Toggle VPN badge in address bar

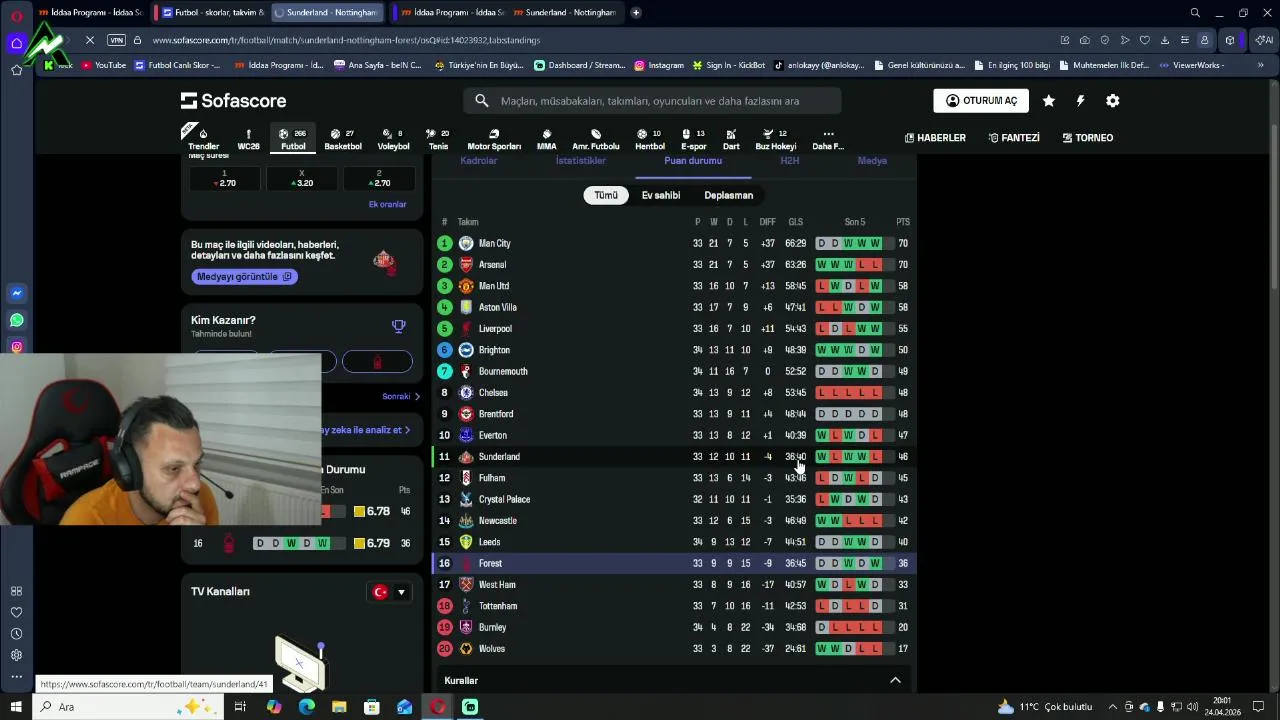(116, 40)
